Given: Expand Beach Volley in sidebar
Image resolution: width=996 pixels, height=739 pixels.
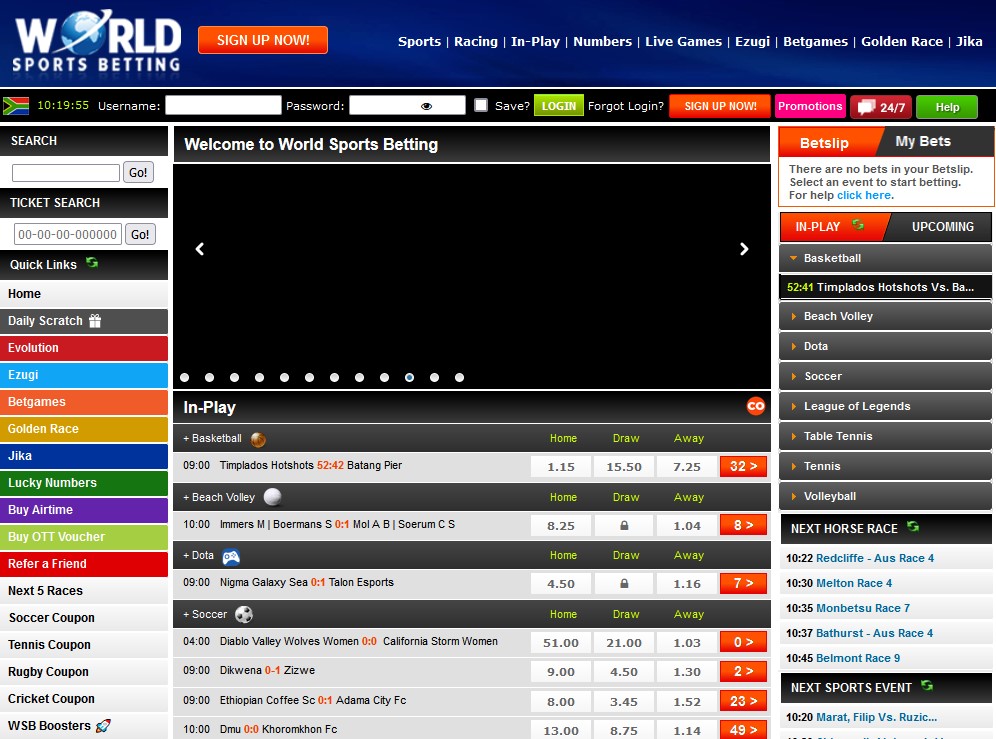Looking at the screenshot, I should click(x=885, y=316).
